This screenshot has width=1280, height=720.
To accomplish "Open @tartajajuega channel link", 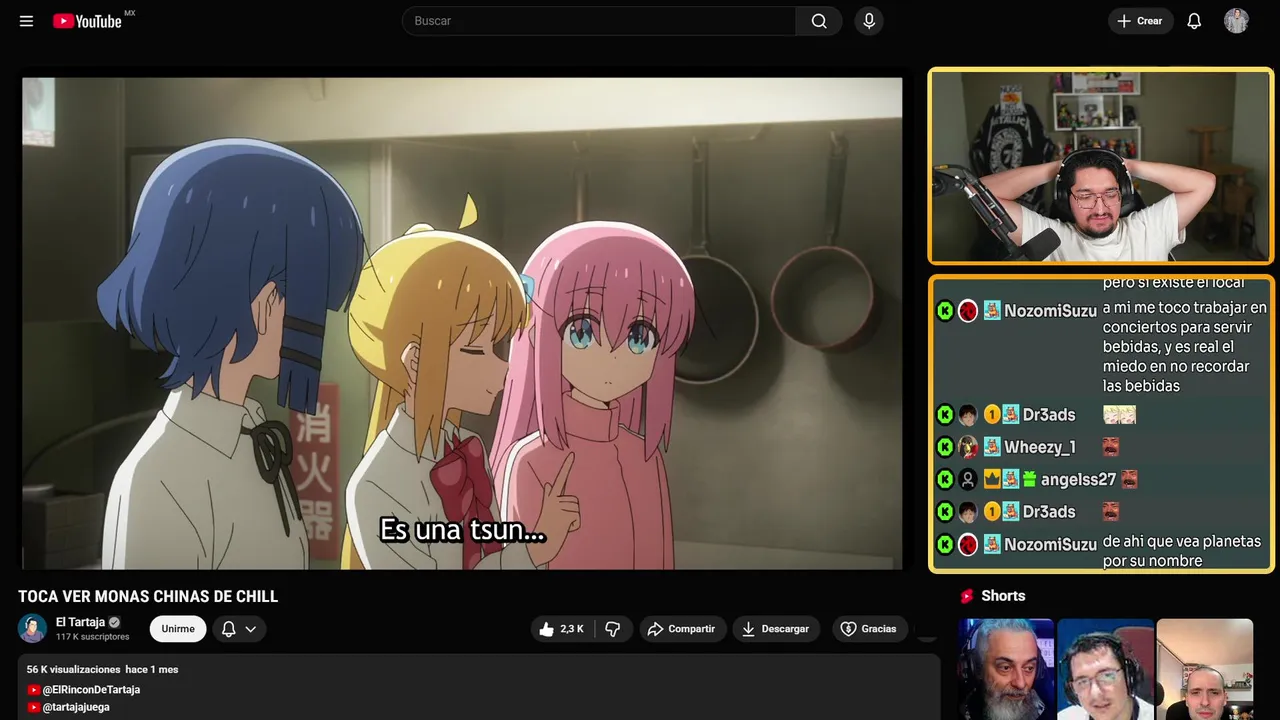I will [76, 707].
